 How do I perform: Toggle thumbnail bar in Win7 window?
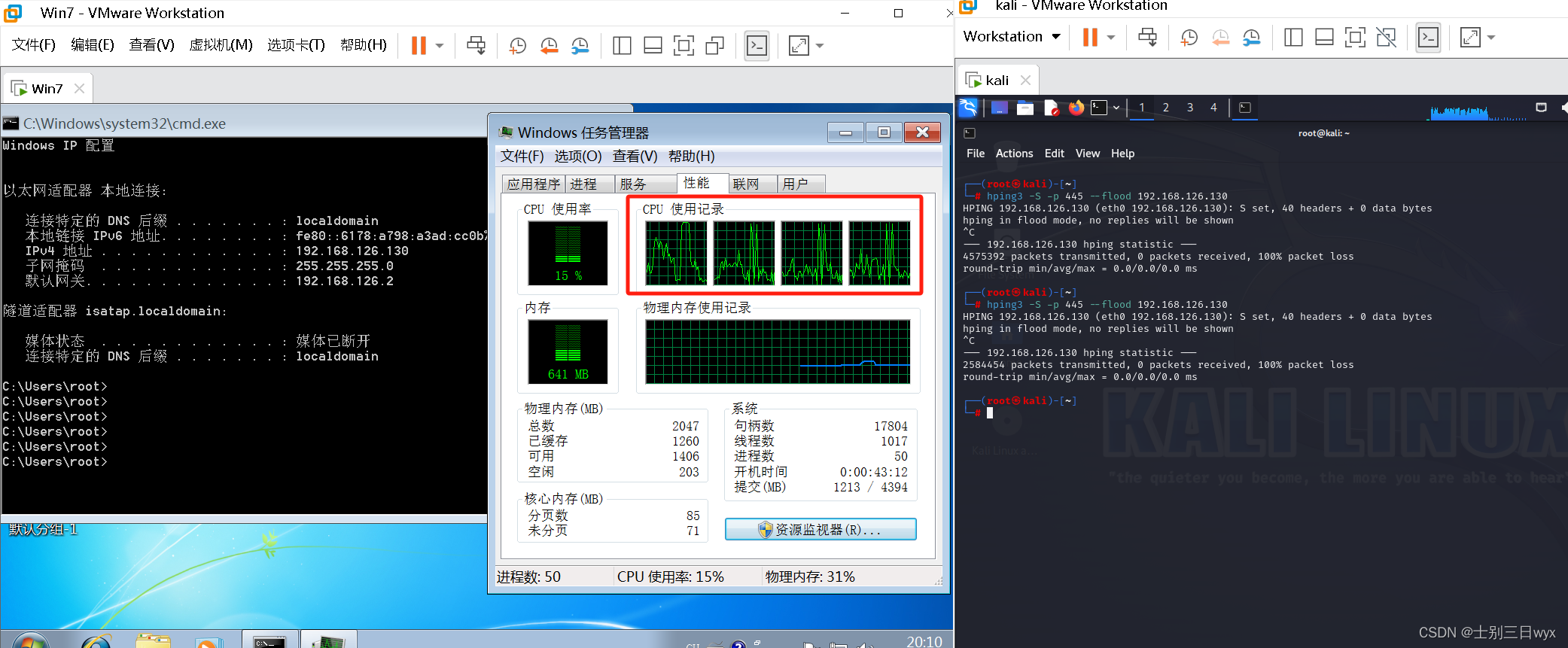[x=653, y=46]
